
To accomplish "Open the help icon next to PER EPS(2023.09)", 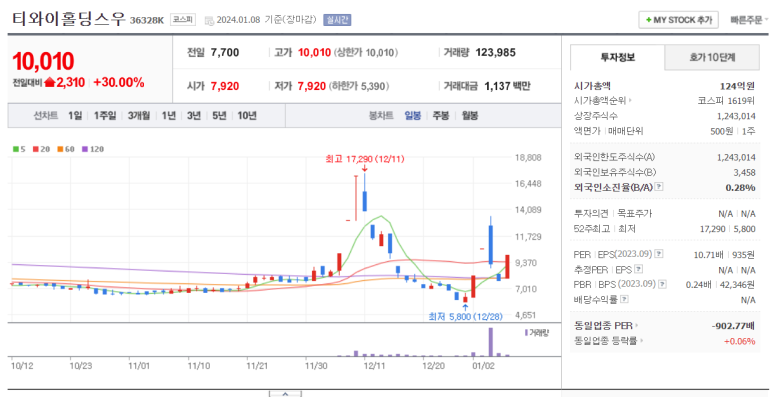I will (x=659, y=253).
